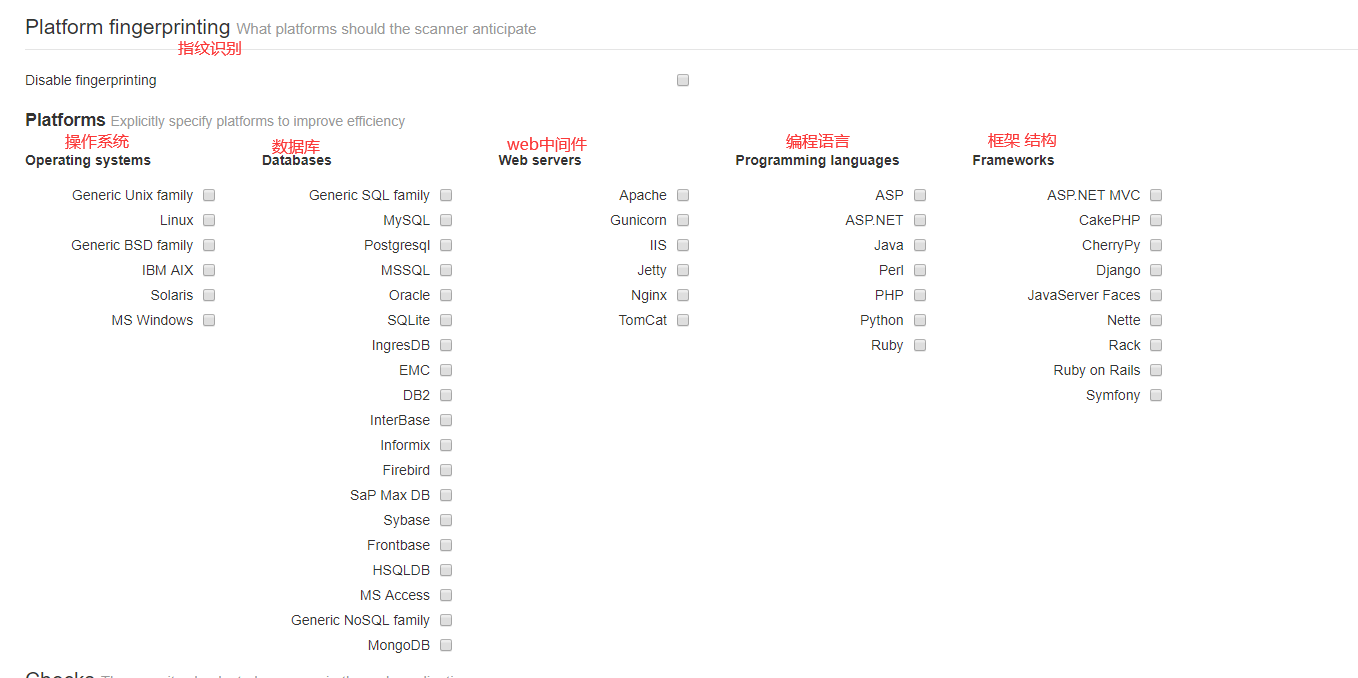Enable the PHP language checkbox

click(x=920, y=295)
